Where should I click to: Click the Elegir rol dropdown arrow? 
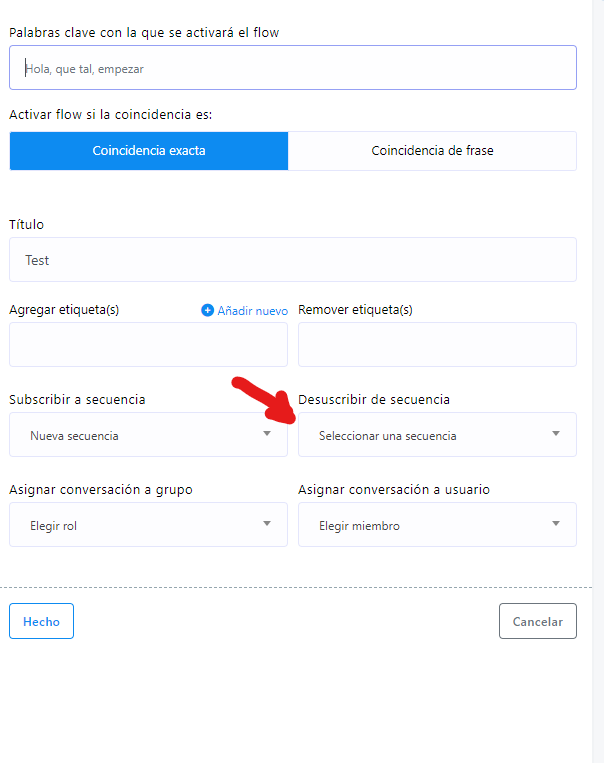(x=267, y=523)
